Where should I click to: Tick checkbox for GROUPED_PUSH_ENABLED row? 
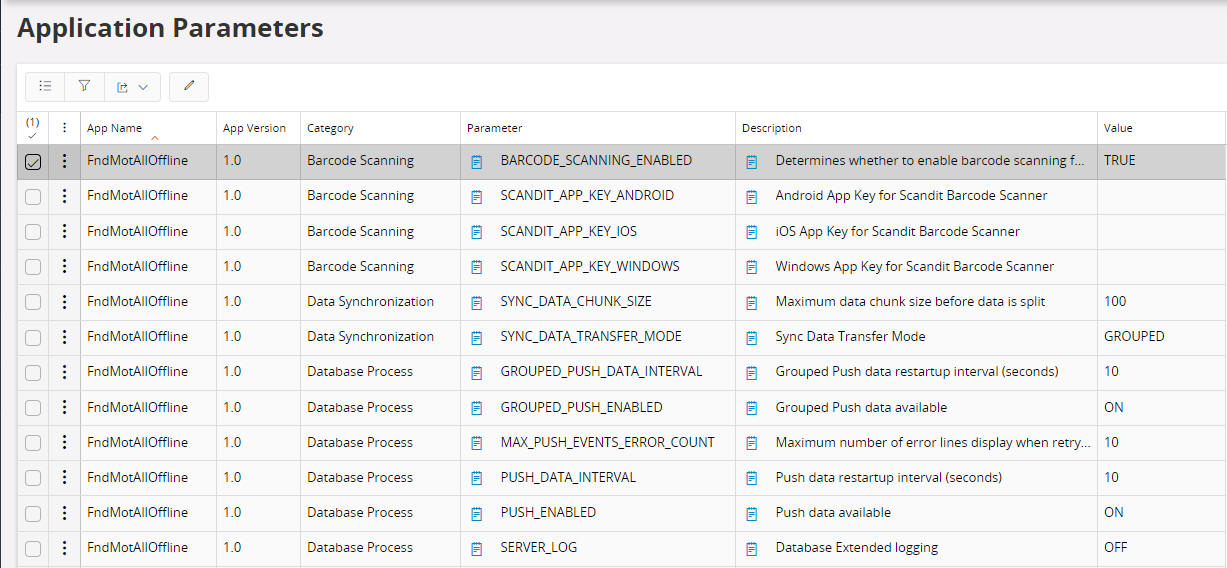tap(33, 408)
